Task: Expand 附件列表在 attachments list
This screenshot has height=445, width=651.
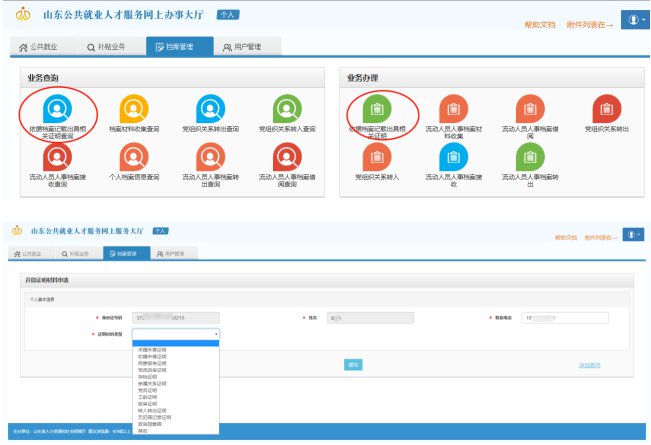Action: 590,24
